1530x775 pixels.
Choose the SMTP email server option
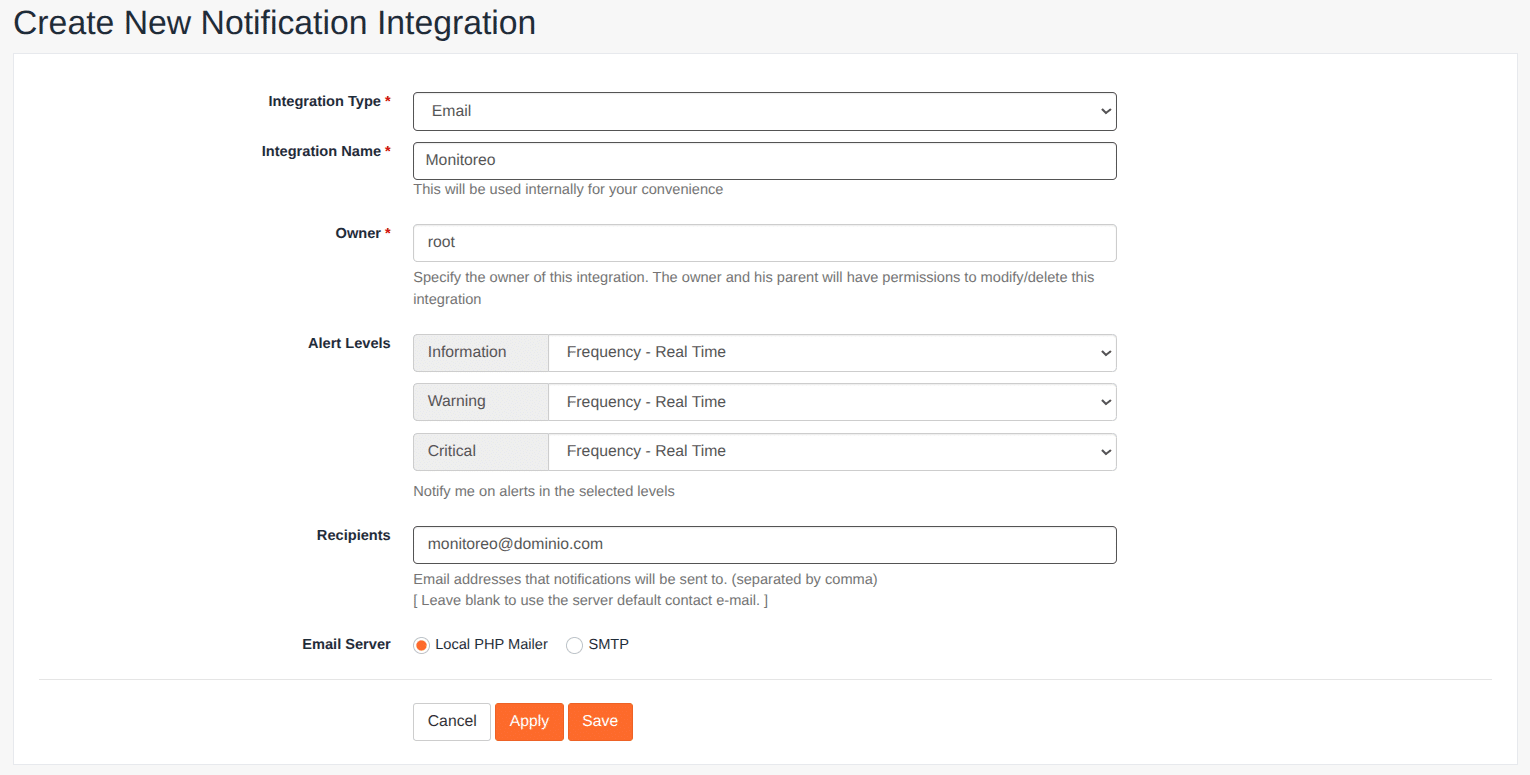point(574,645)
